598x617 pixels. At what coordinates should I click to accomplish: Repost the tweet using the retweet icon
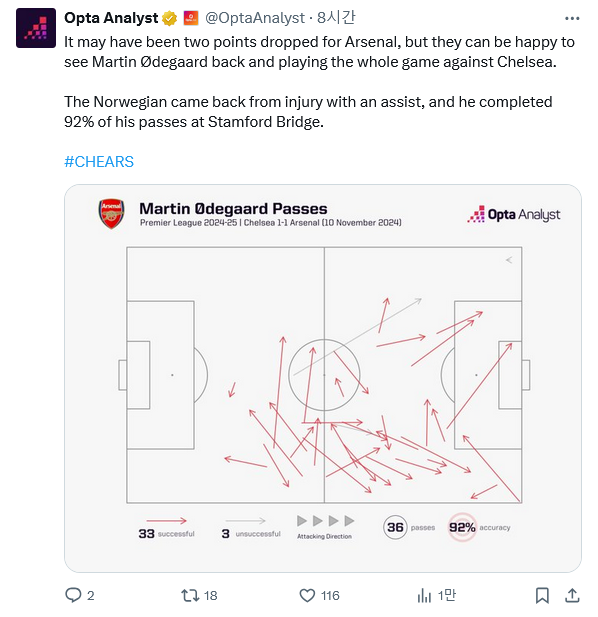pyautogui.click(x=190, y=595)
